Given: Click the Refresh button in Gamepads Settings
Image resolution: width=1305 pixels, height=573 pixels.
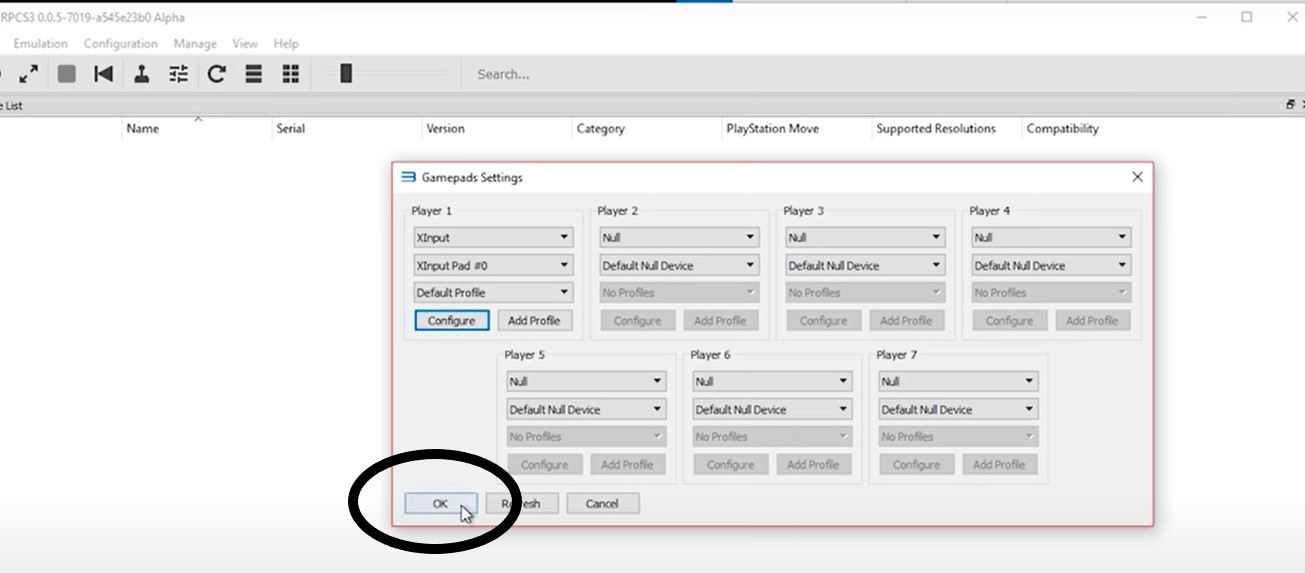Looking at the screenshot, I should [522, 504].
